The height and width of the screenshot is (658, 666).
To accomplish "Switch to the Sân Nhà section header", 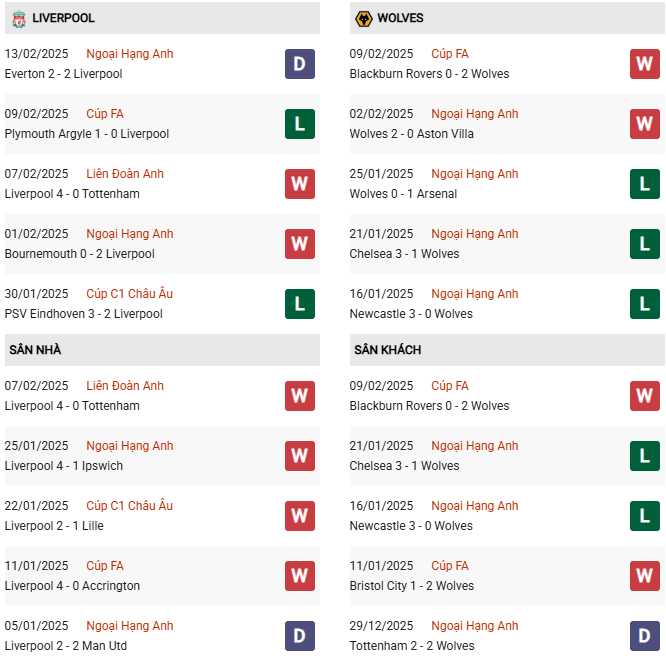I will [x=36, y=350].
